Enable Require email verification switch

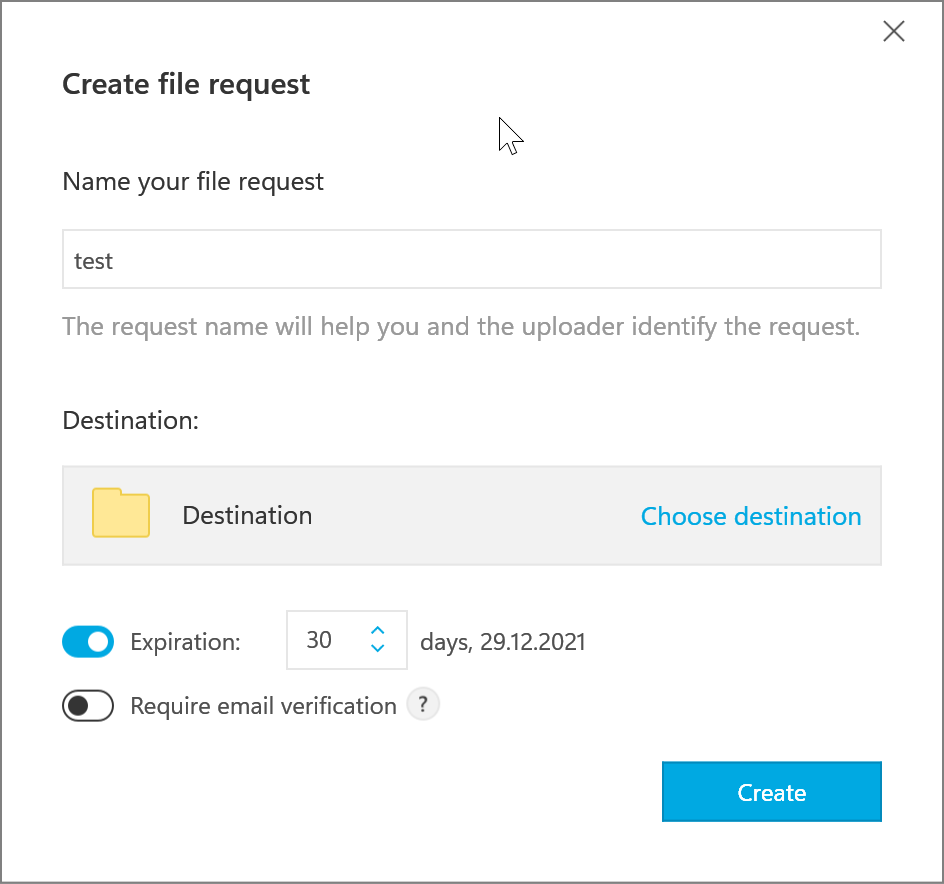coord(88,705)
